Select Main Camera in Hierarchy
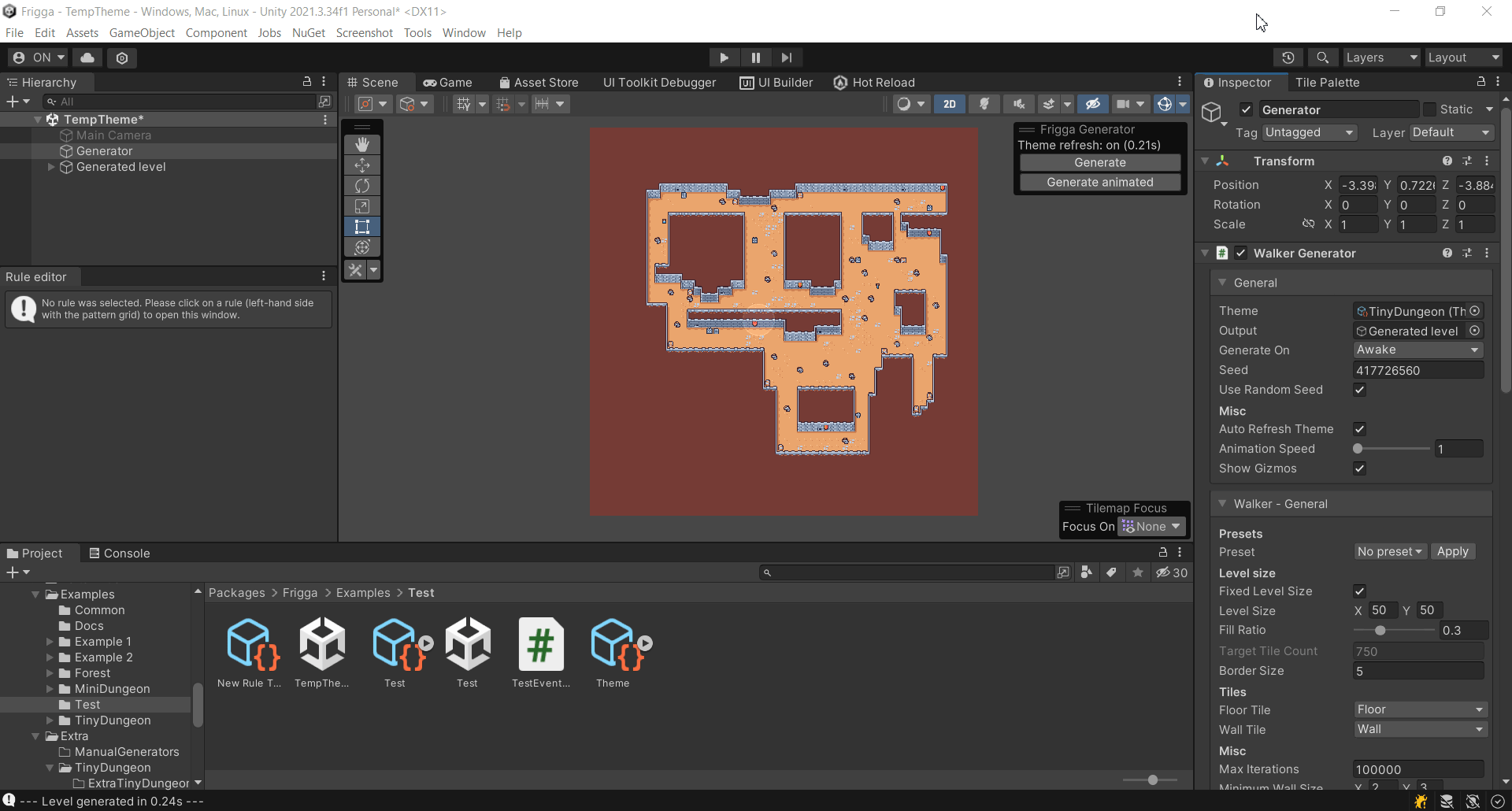Screen dimensions: 1512x811 click(x=113, y=135)
